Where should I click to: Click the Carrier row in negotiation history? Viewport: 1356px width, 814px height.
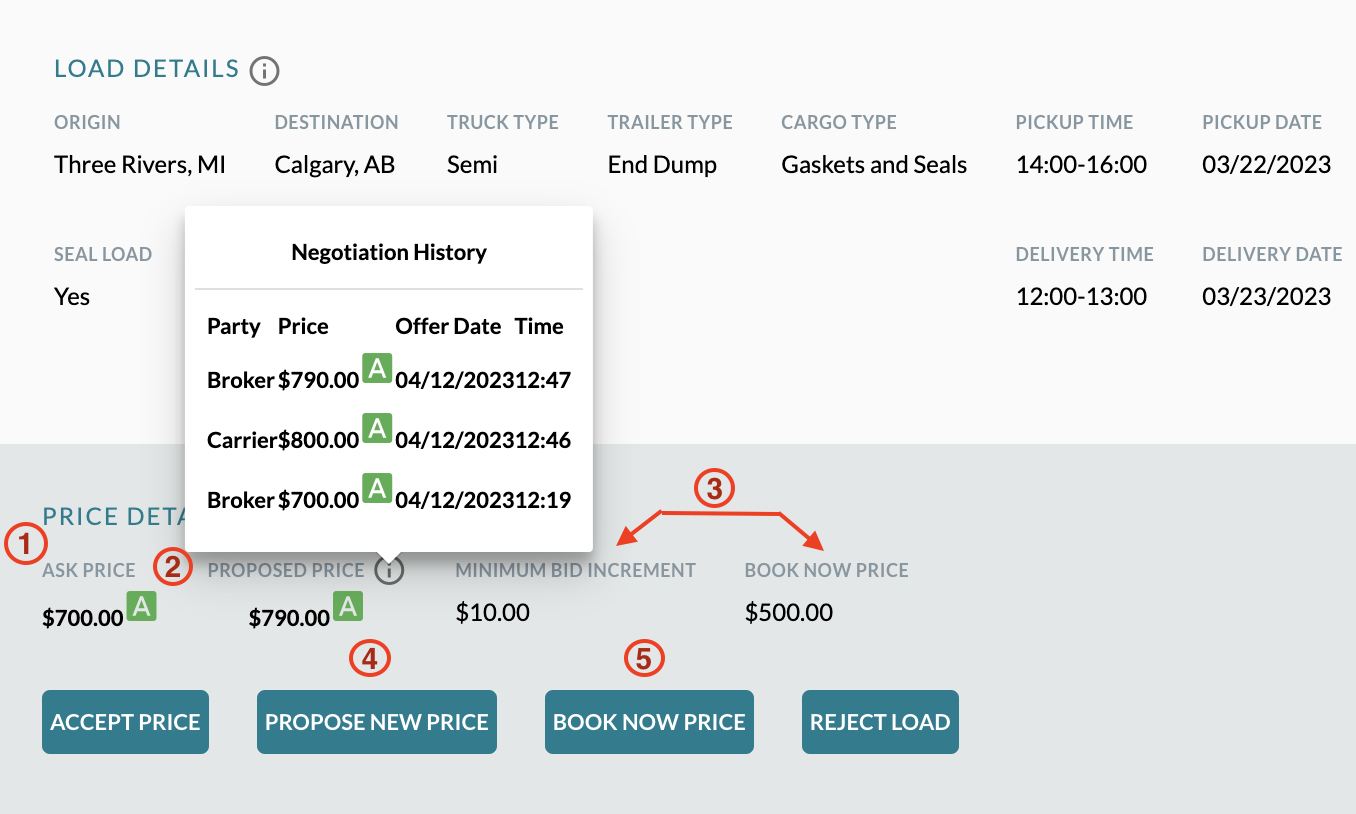389,439
